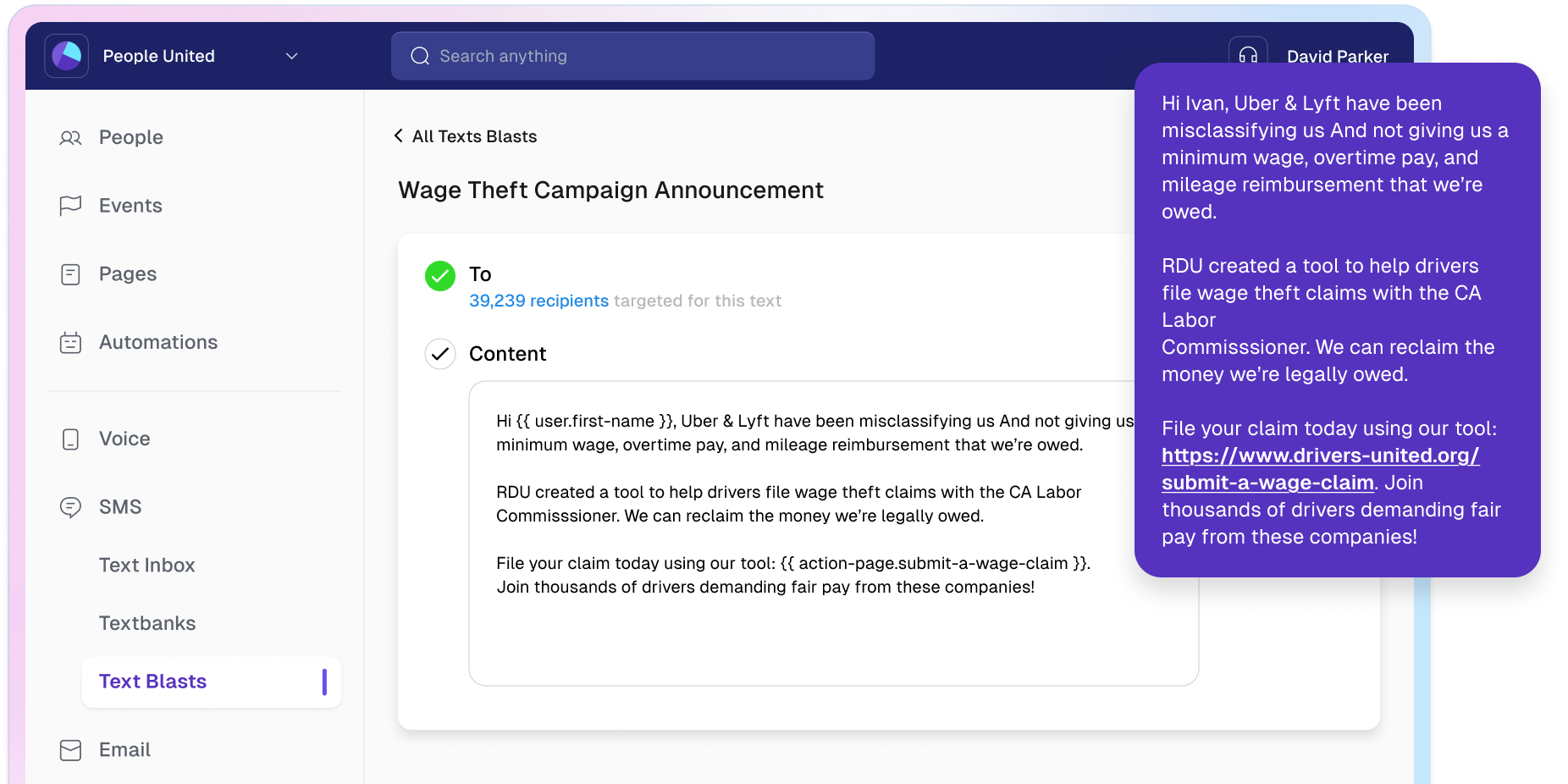Viewport: 1568px width, 784px height.
Task: Open Textbanks under SMS
Action: tap(147, 623)
